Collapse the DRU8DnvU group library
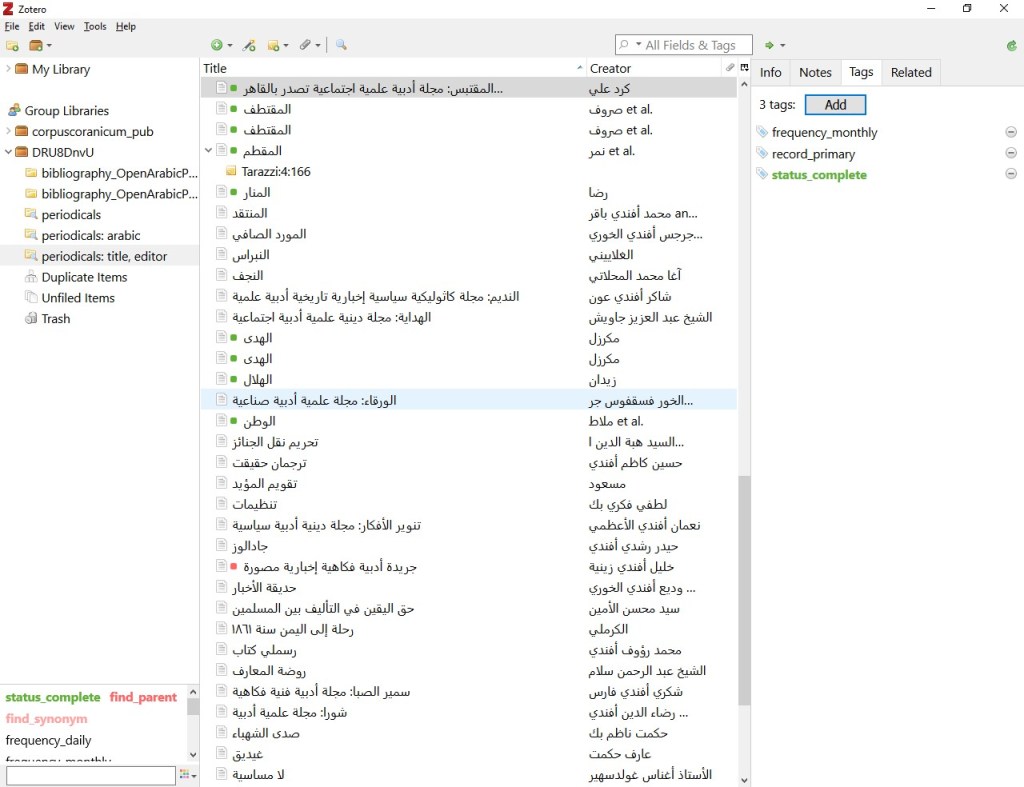 click(9, 152)
